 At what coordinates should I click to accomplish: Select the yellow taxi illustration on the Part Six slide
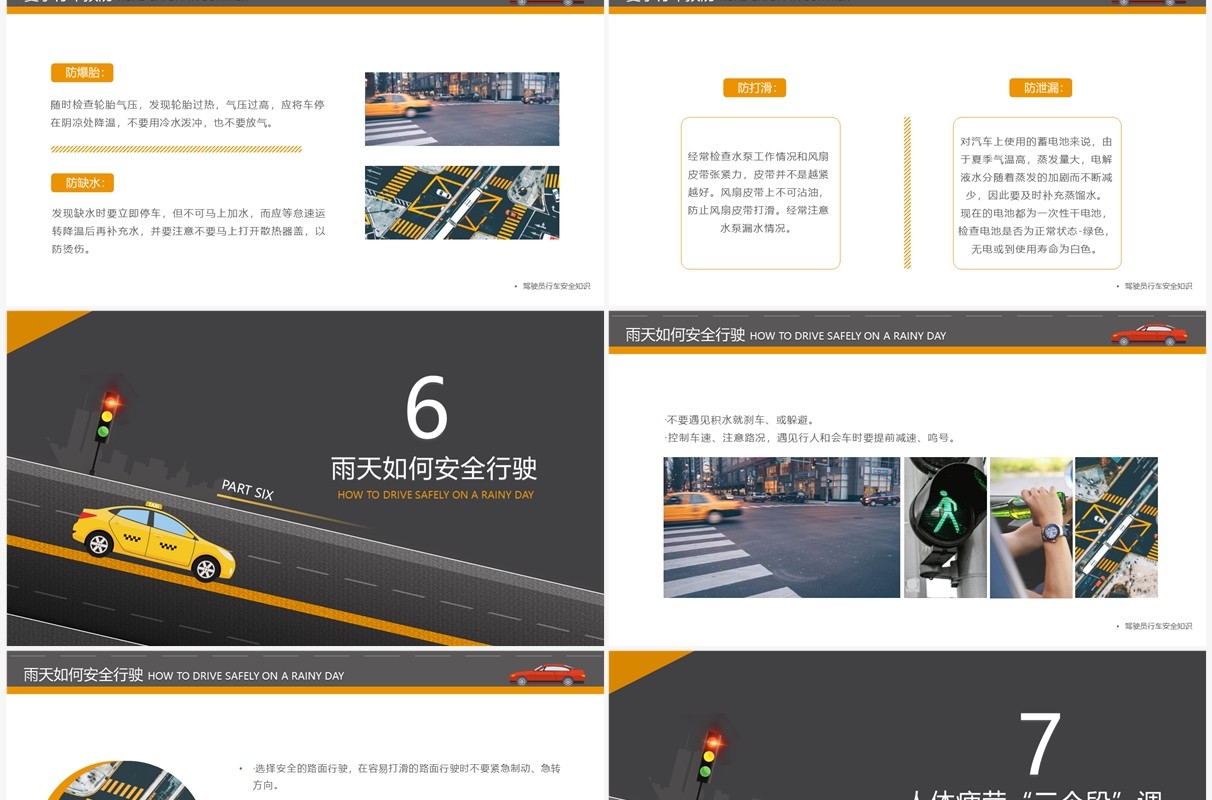154,542
